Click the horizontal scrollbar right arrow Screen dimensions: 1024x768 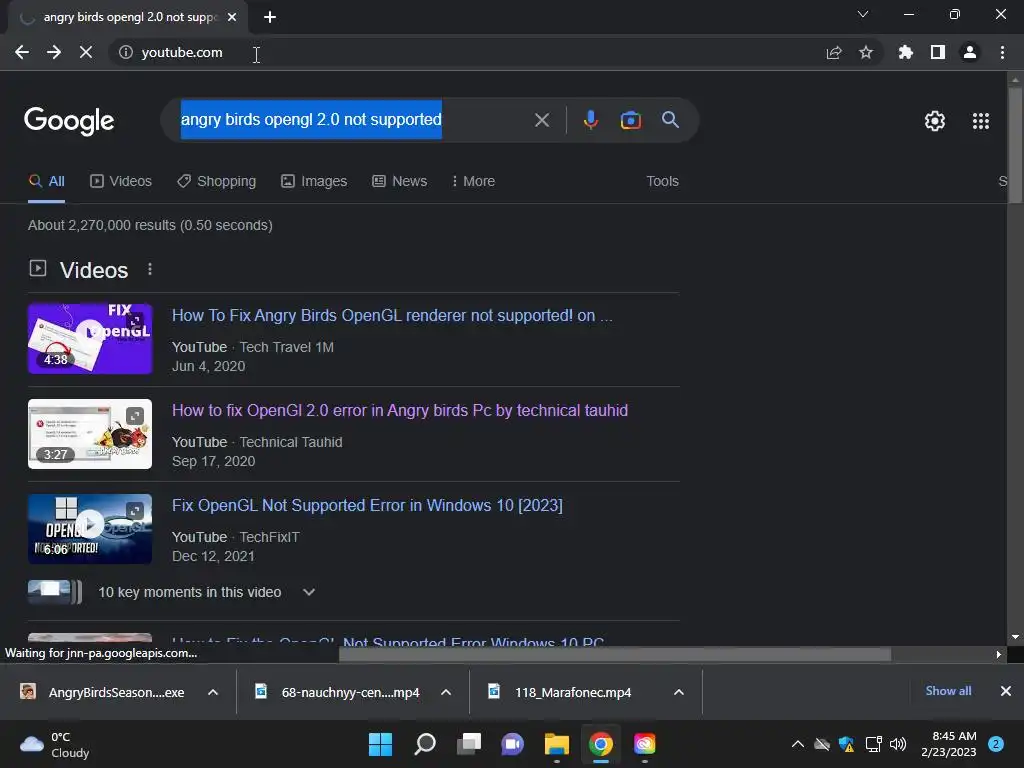click(999, 654)
